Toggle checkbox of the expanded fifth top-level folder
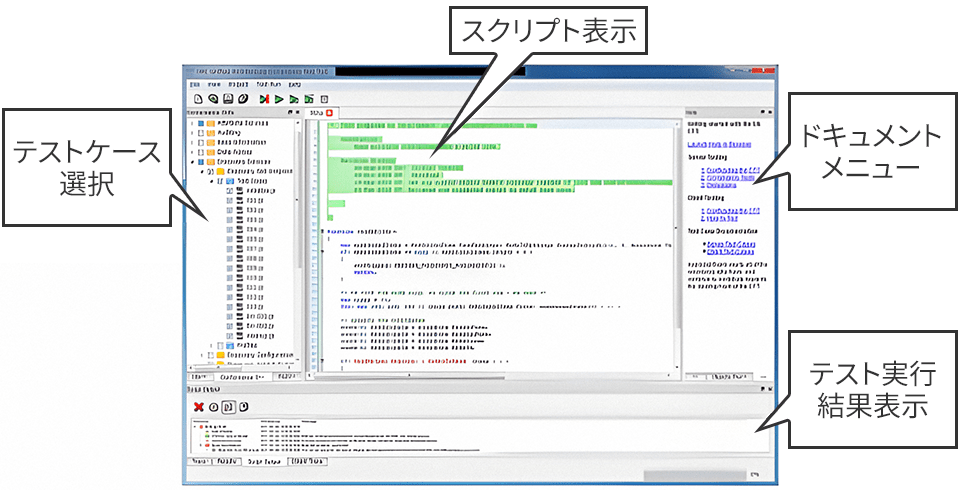Screen dimensions: 960x490 coord(200,162)
